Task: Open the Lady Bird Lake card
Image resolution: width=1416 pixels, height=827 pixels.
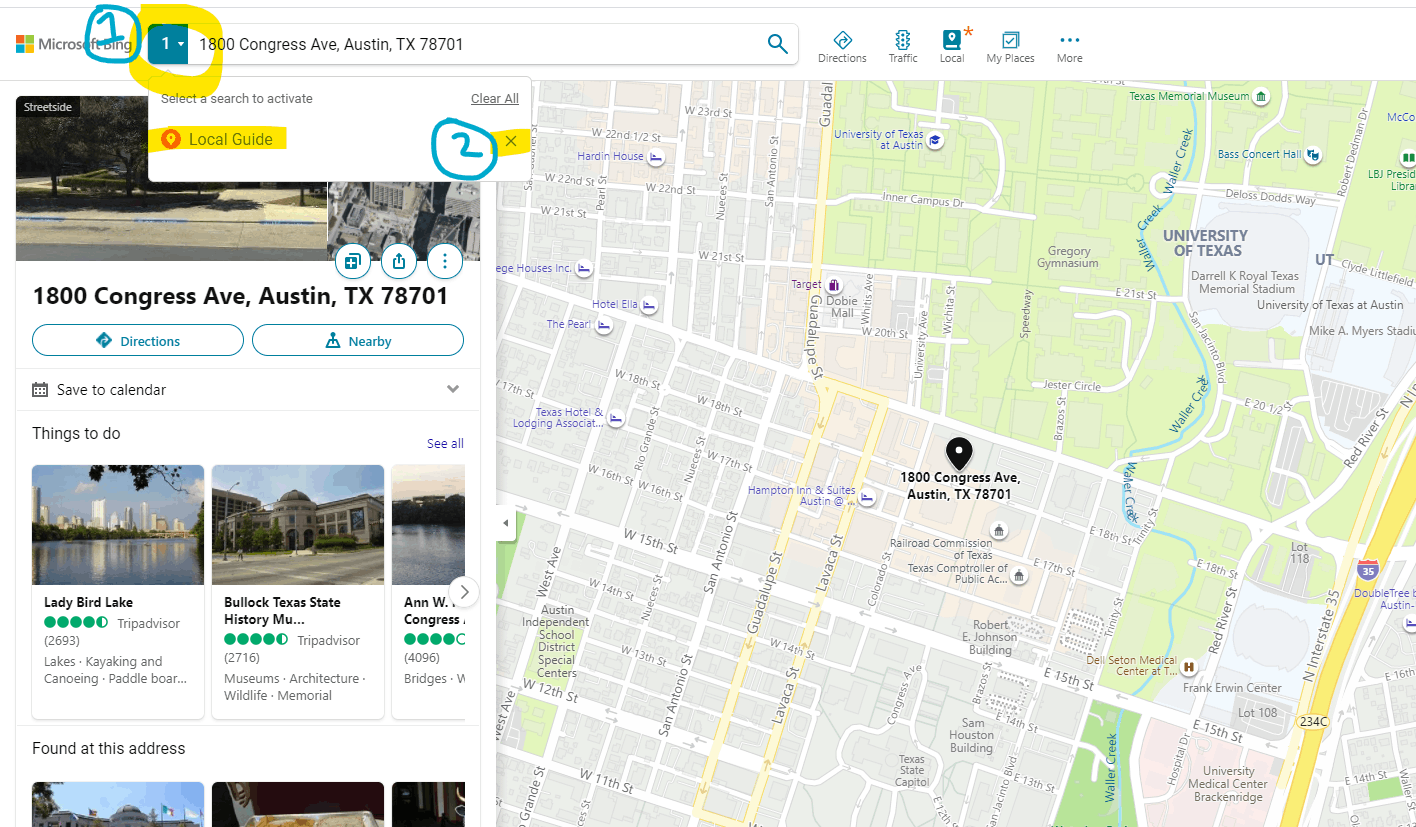Action: [118, 591]
